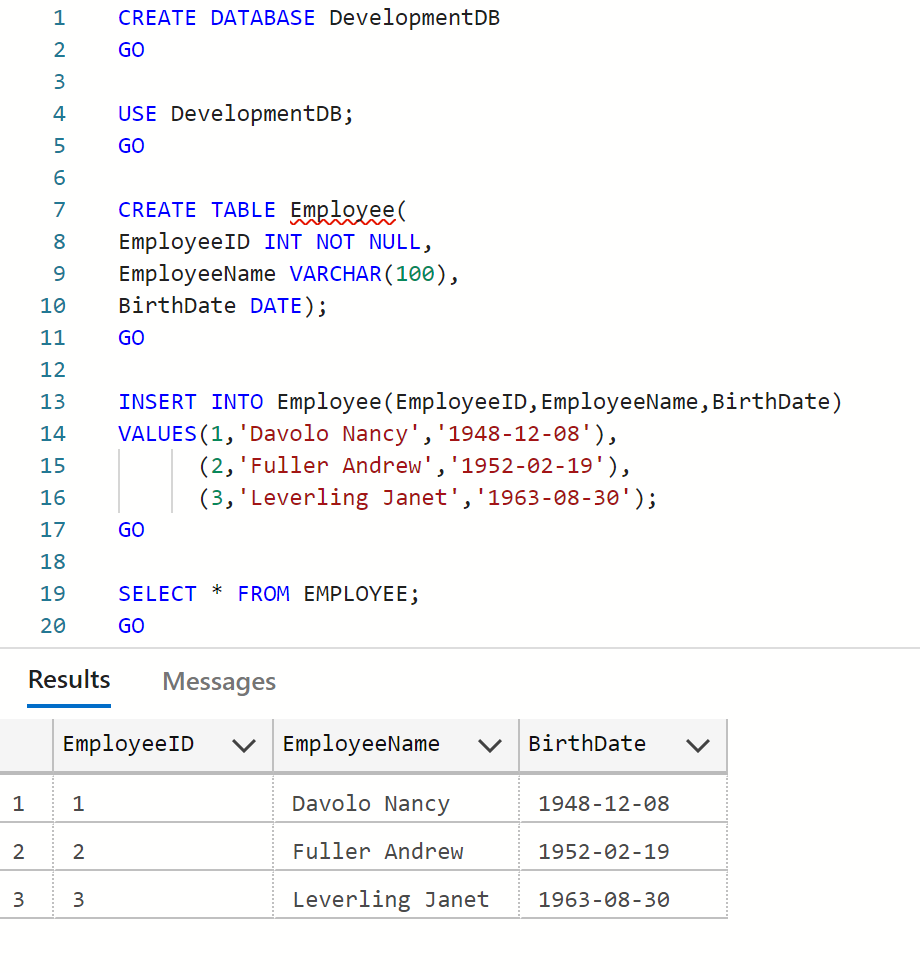
Task: Click the Leverling Janet result cell
Action: coord(391,900)
